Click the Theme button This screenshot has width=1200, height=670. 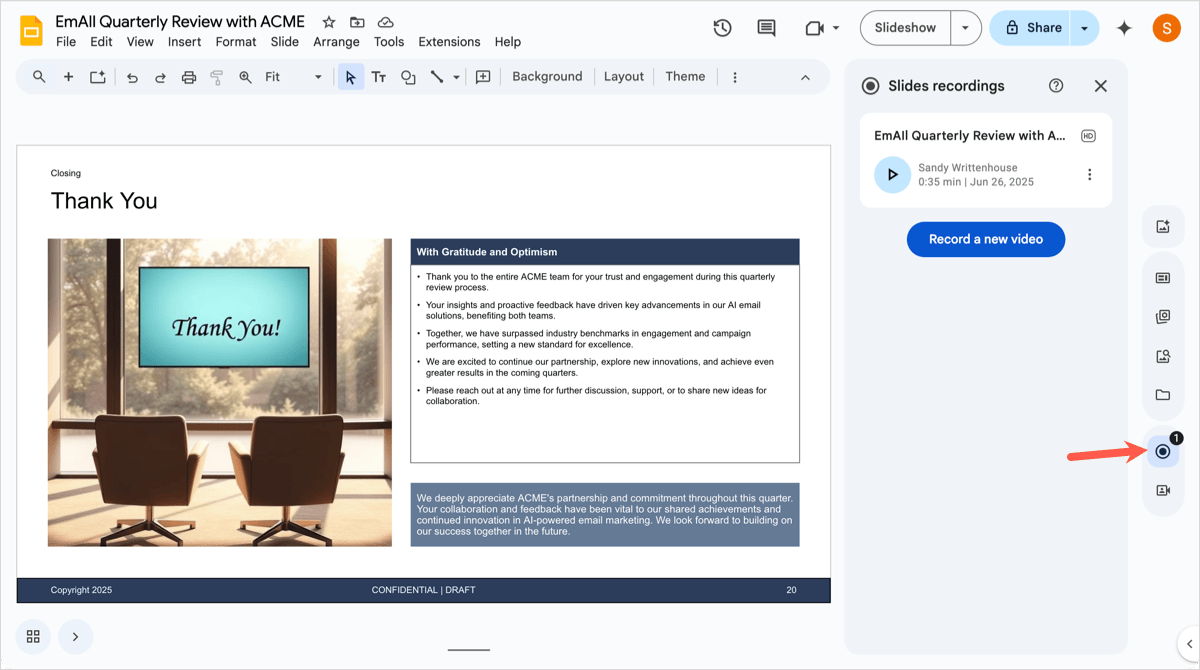pos(685,77)
